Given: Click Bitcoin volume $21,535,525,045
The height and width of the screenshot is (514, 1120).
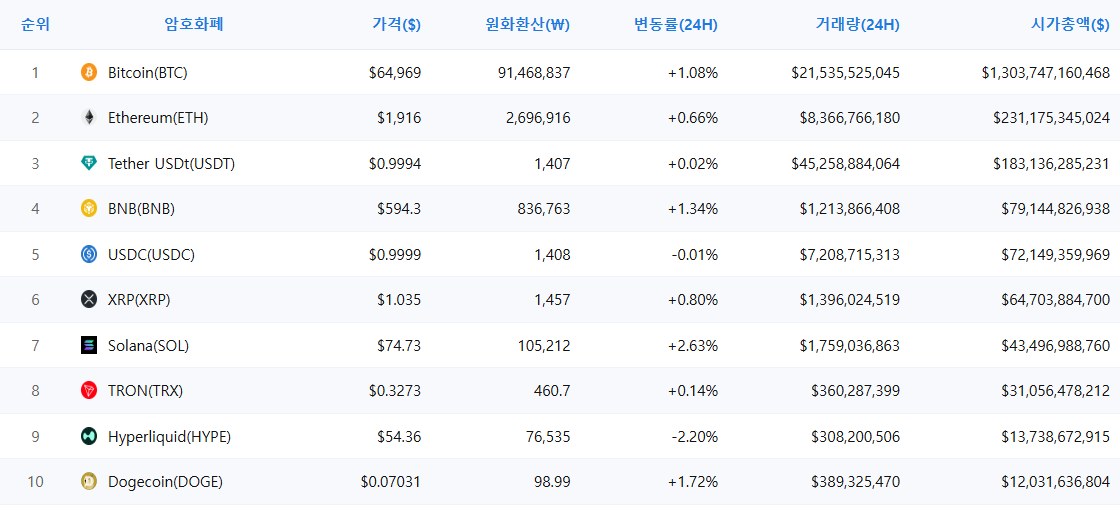Looking at the screenshot, I should click(846, 72).
